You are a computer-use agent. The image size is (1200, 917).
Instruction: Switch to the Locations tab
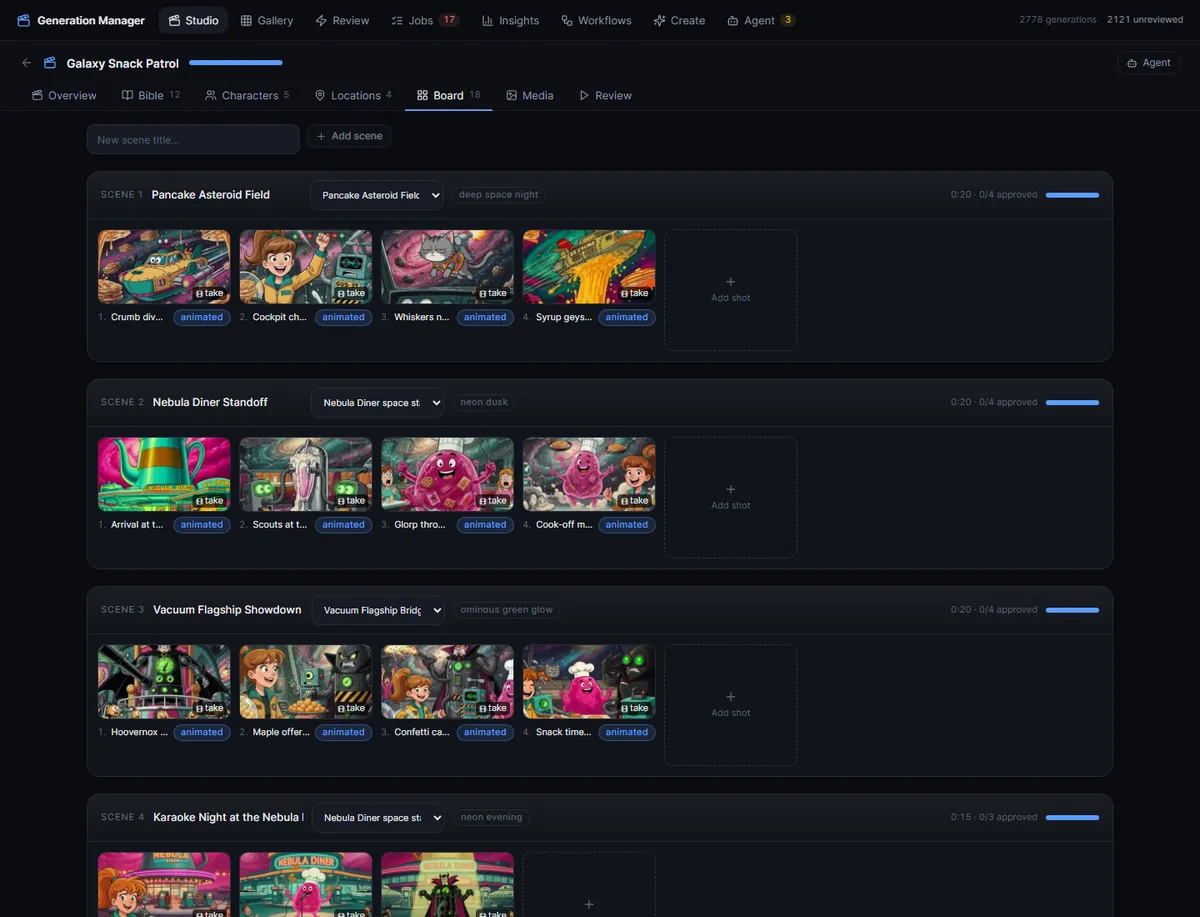pos(353,96)
